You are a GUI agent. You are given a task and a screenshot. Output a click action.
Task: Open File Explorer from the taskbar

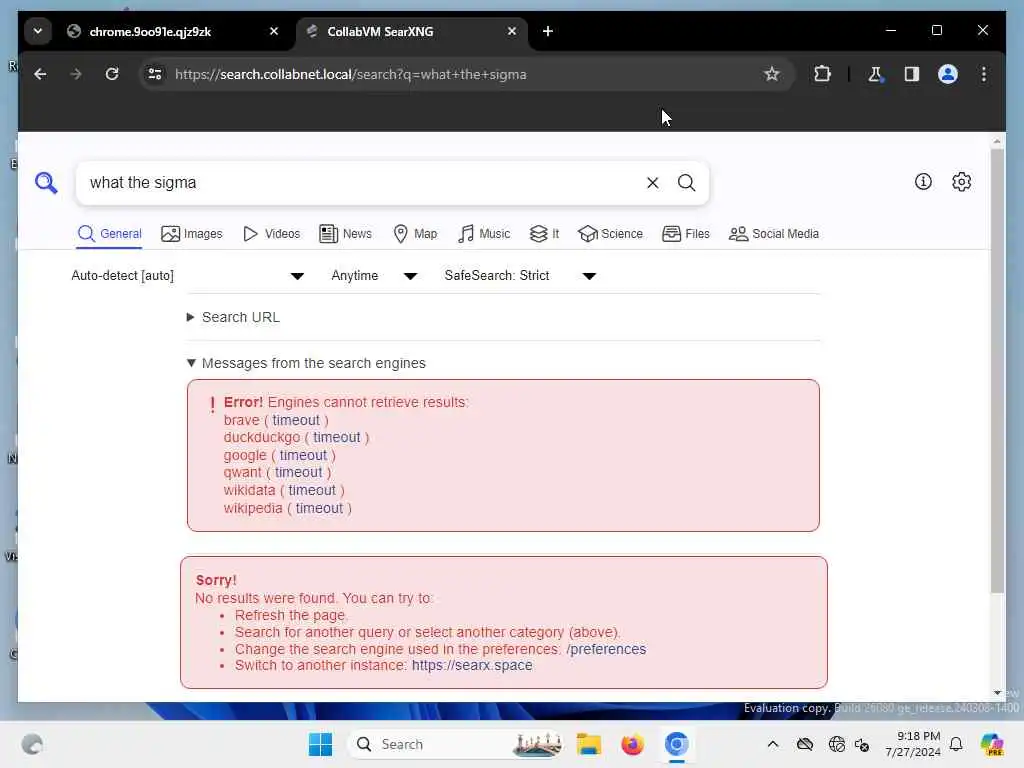pyautogui.click(x=588, y=744)
